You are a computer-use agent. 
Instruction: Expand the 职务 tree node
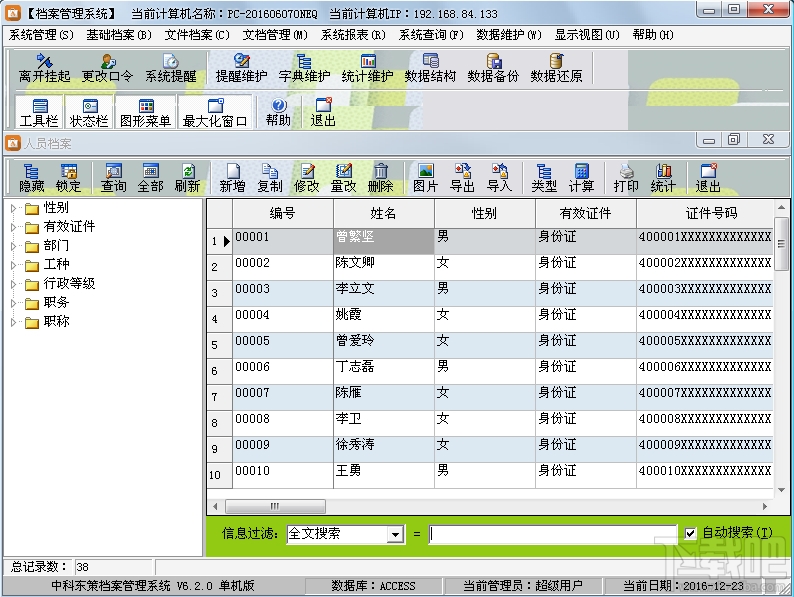(14, 303)
